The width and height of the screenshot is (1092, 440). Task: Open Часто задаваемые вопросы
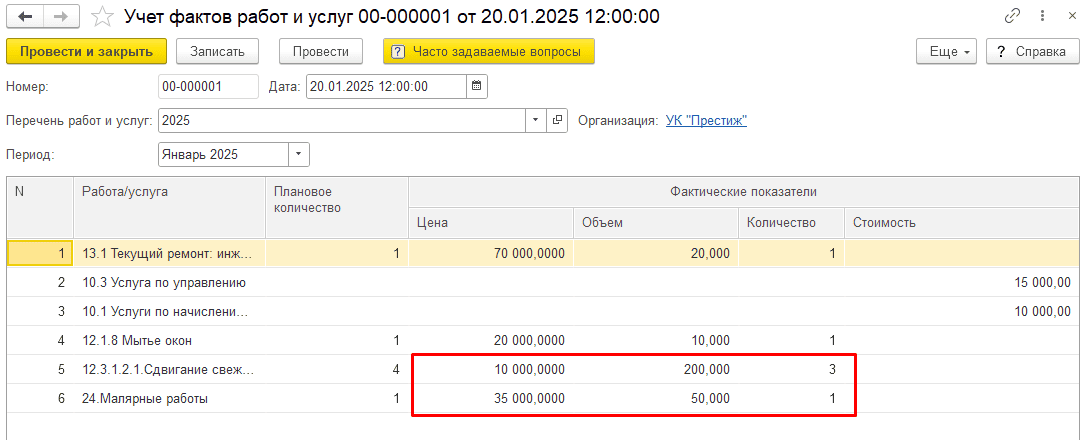488,52
